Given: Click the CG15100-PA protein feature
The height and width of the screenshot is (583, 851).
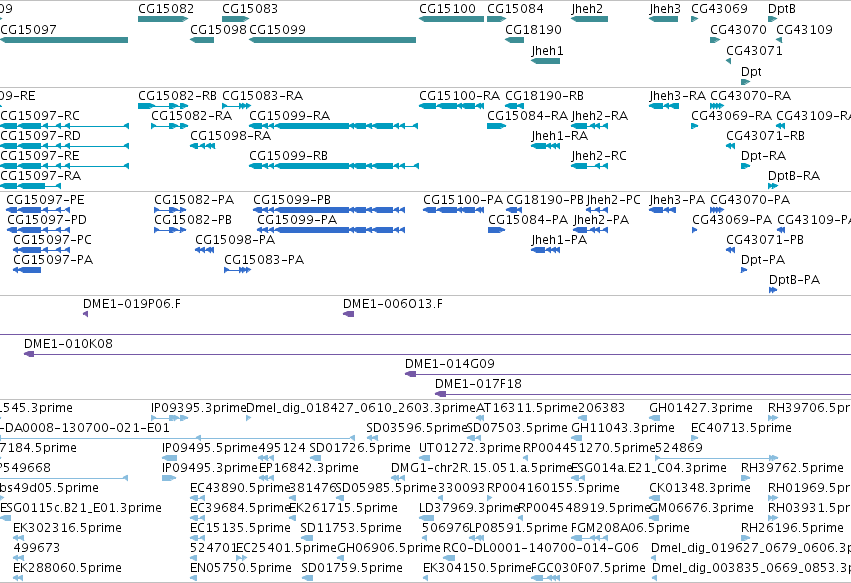Looking at the screenshot, I should 453,210.
